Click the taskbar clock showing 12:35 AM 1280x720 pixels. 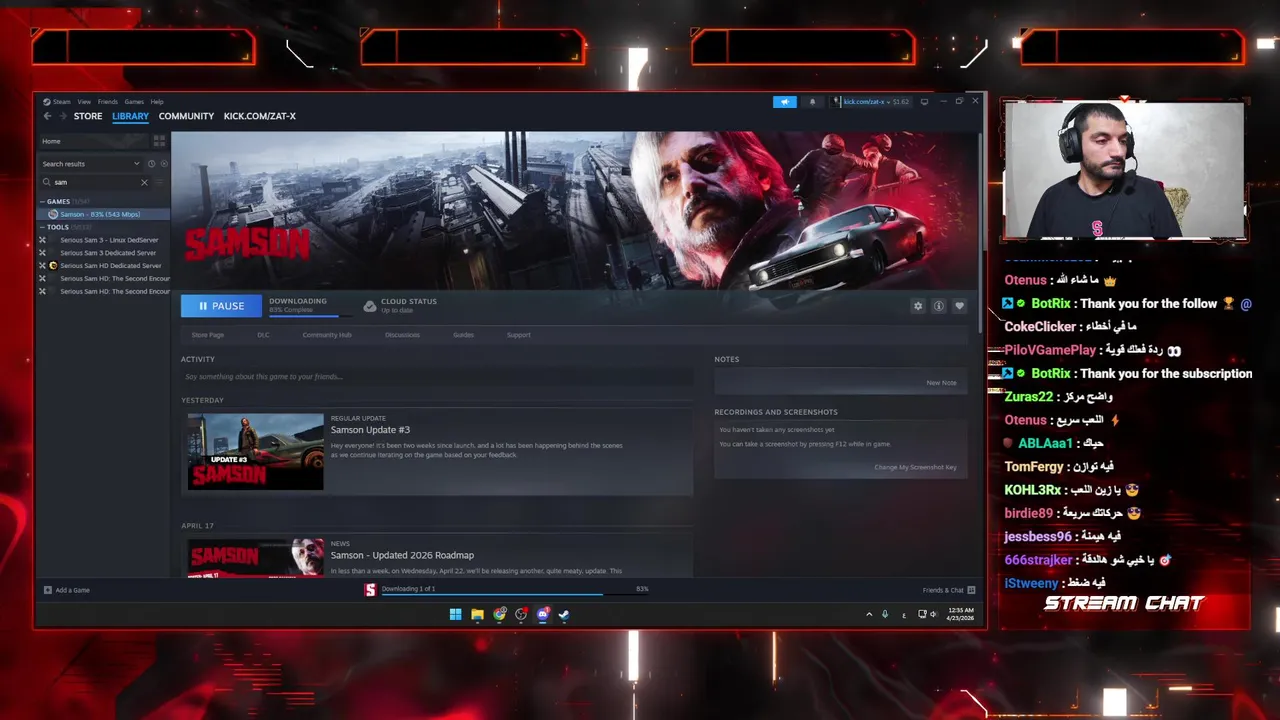point(960,615)
